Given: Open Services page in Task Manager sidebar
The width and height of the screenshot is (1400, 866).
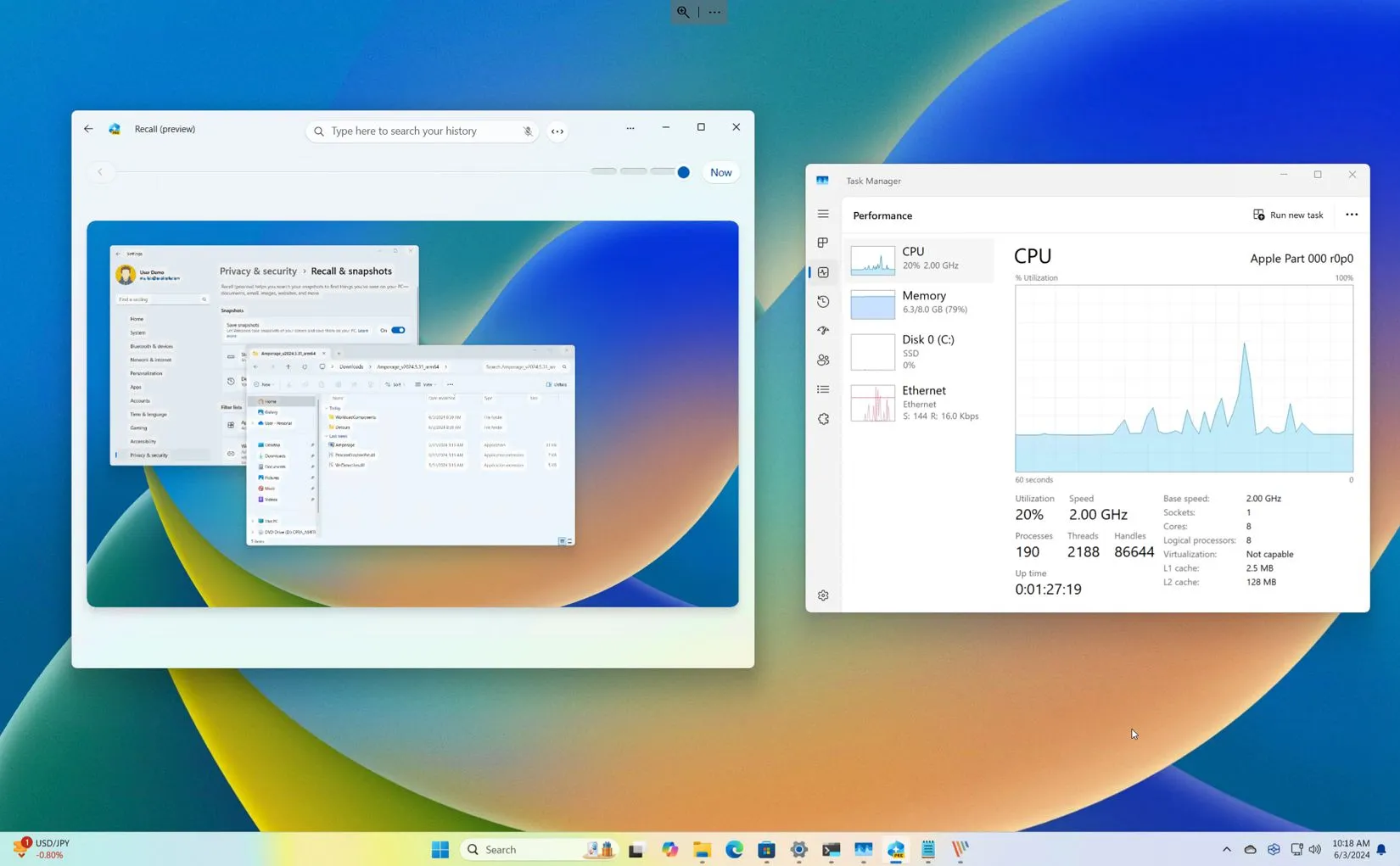Looking at the screenshot, I should (x=823, y=419).
